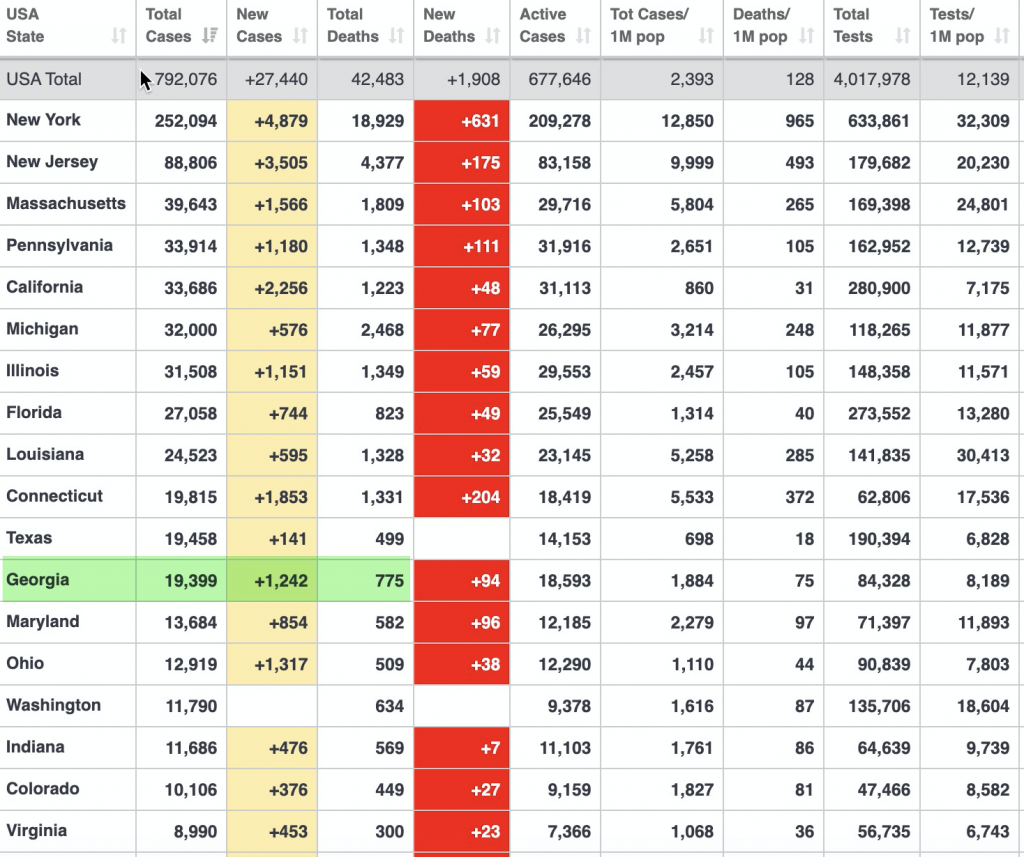
Task: Click sort icon beside Deaths/1M pop
Action: [807, 36]
